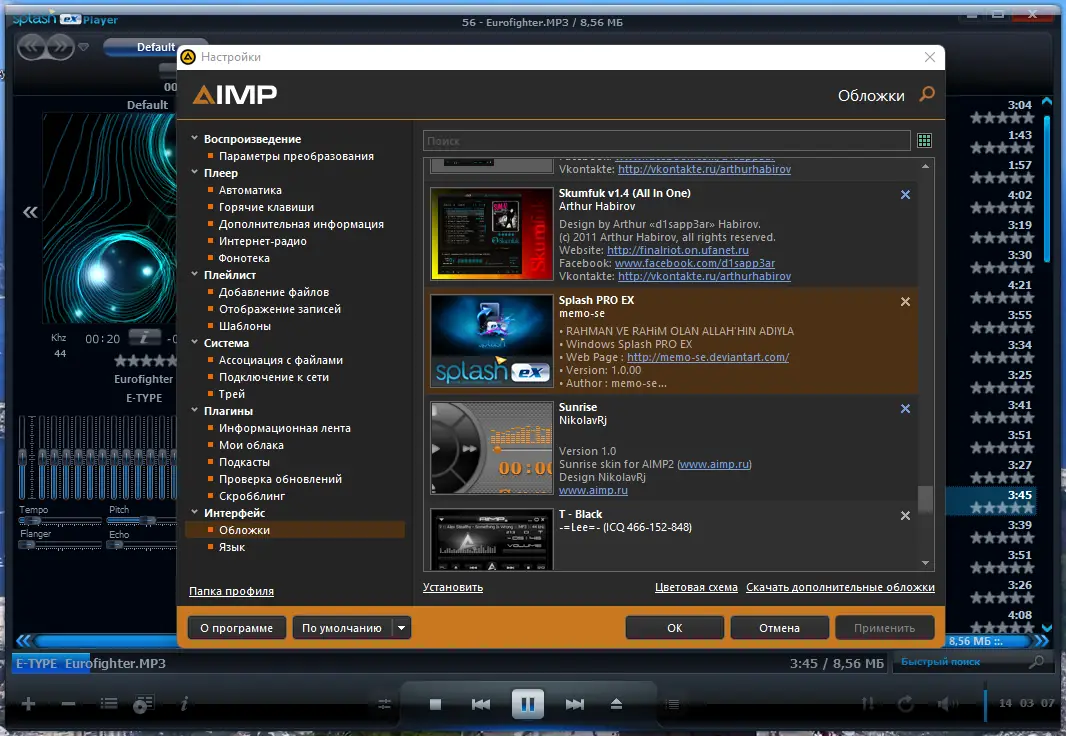Click the OK button
1066x736 pixels.
click(674, 628)
